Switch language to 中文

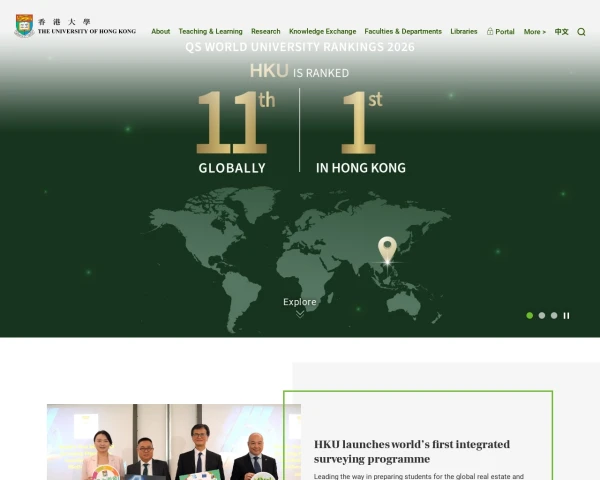[x=562, y=32]
